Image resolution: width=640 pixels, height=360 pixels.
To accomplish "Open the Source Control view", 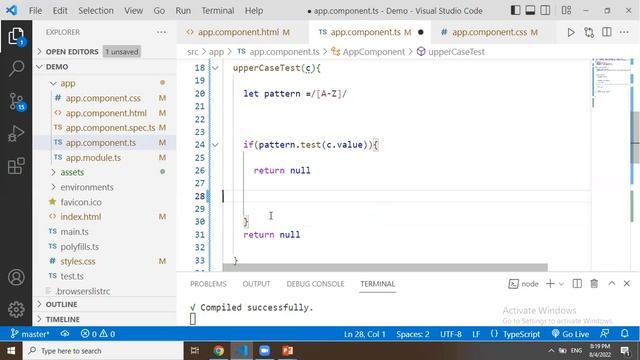I will click(16, 101).
